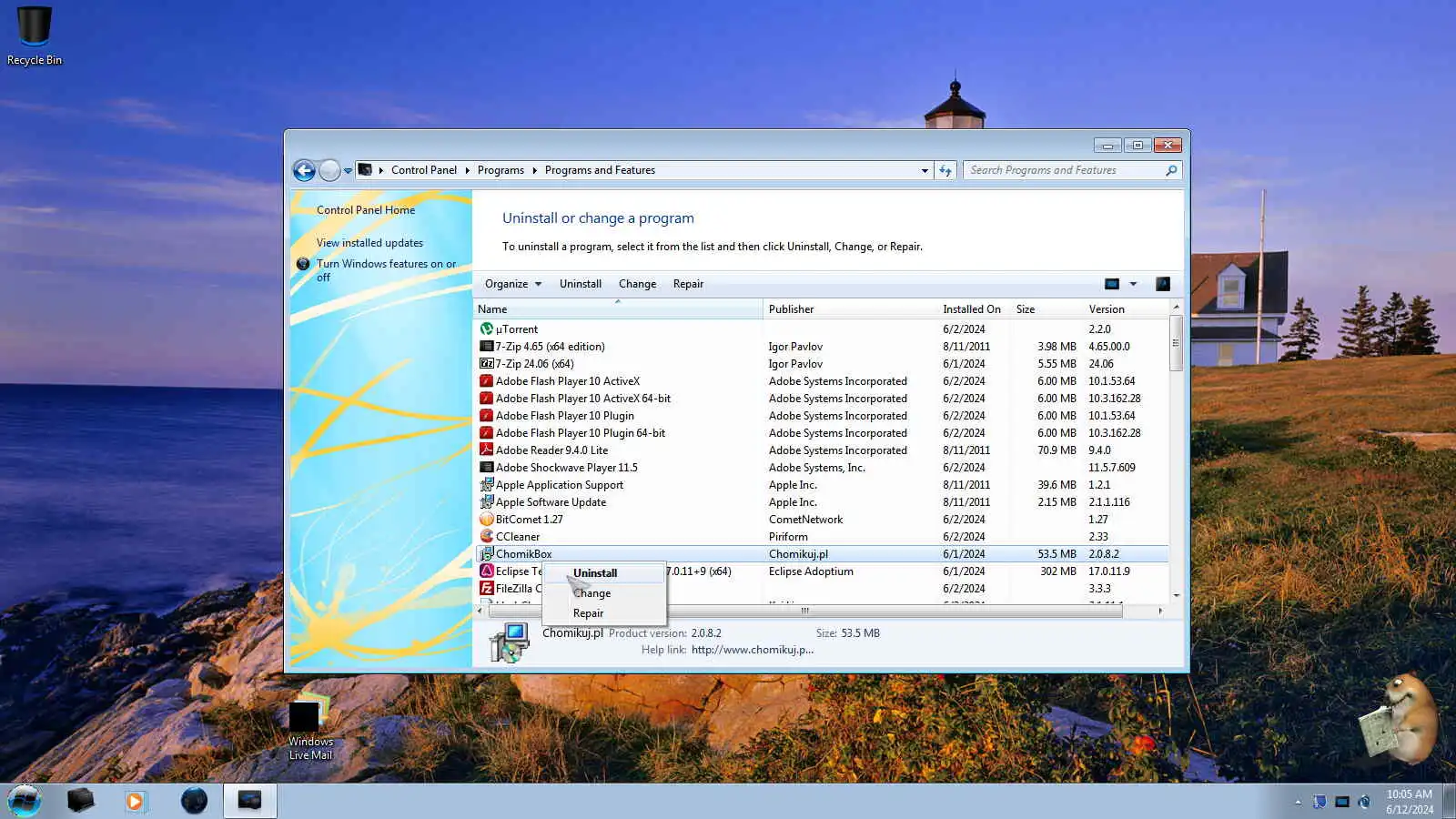Select the Apple Software Update icon

(487, 502)
